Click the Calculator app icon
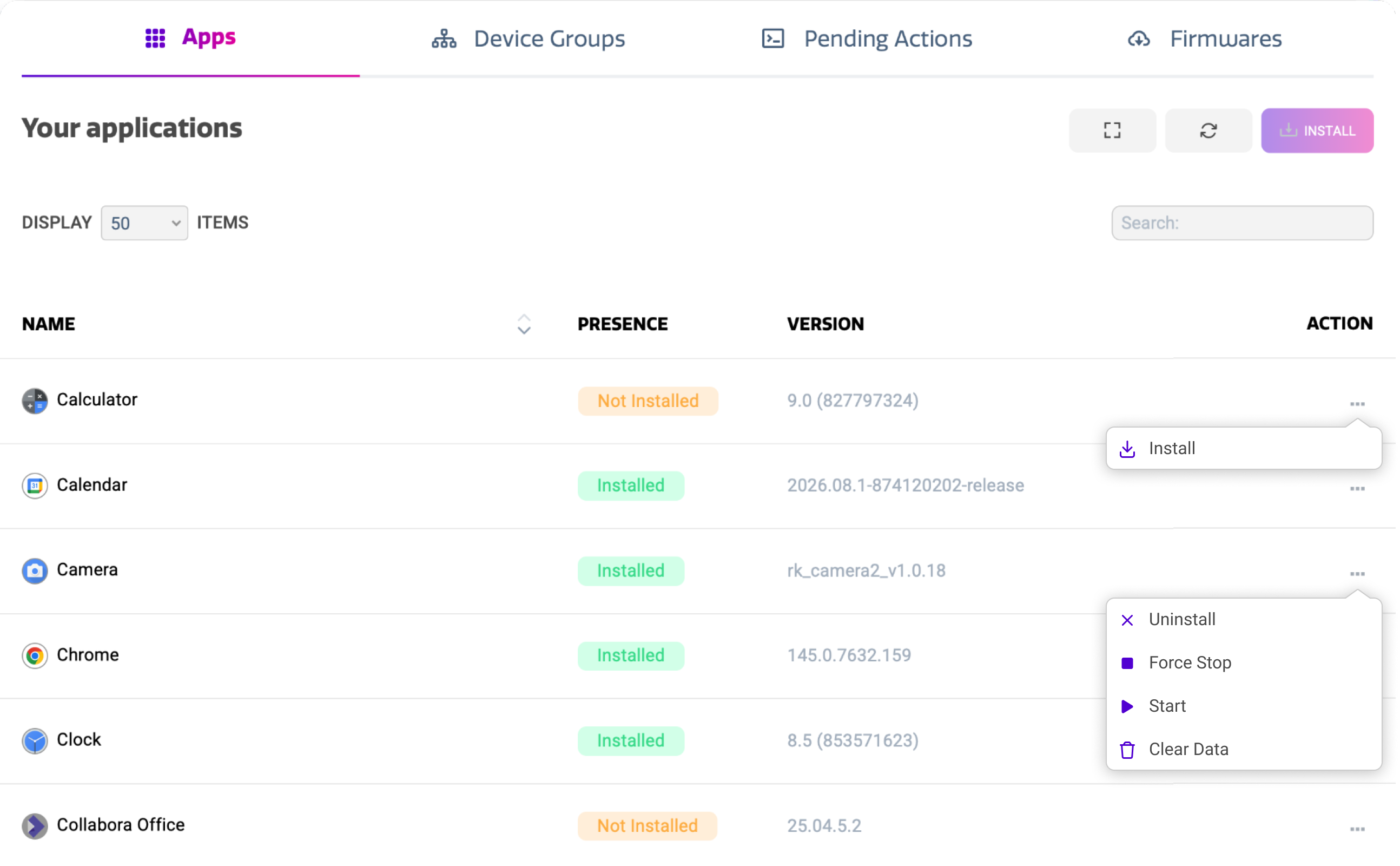Viewport: 1400px width, 866px height. point(35,401)
